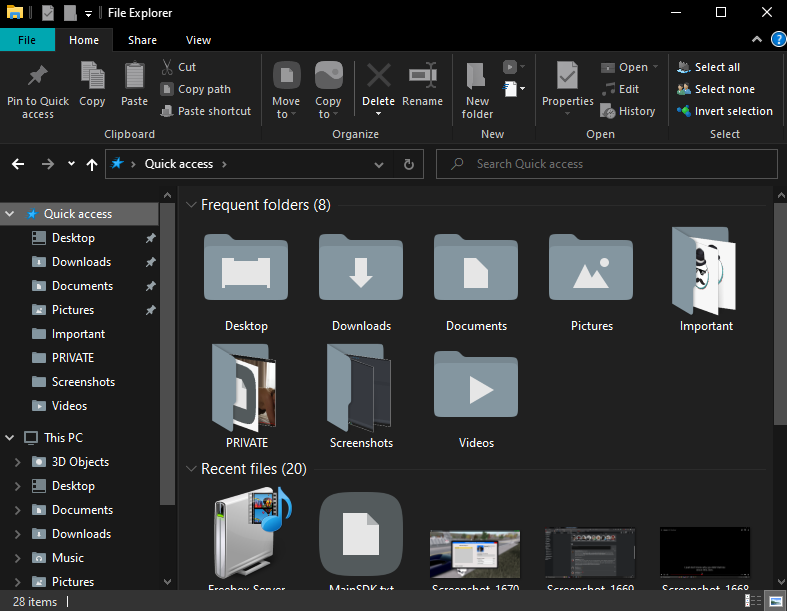Select the Home ribbon tab

coord(84,40)
